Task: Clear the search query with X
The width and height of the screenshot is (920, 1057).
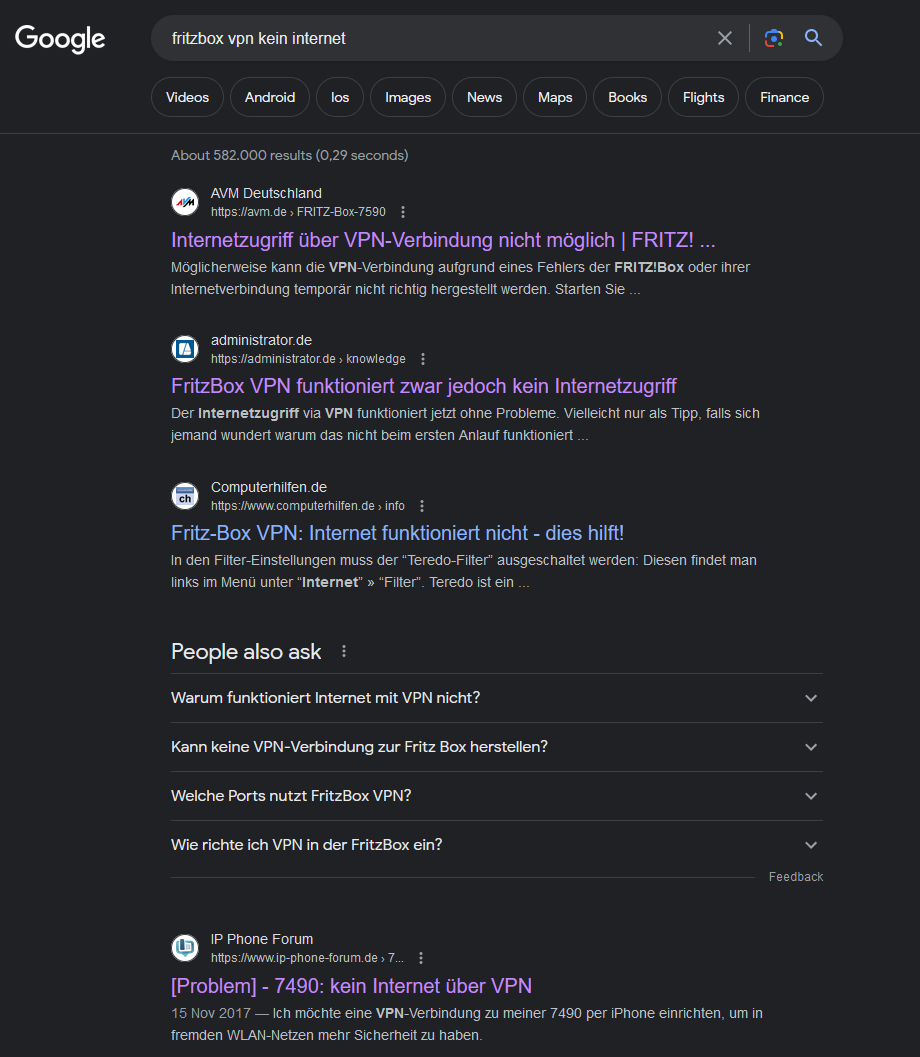Action: (725, 38)
